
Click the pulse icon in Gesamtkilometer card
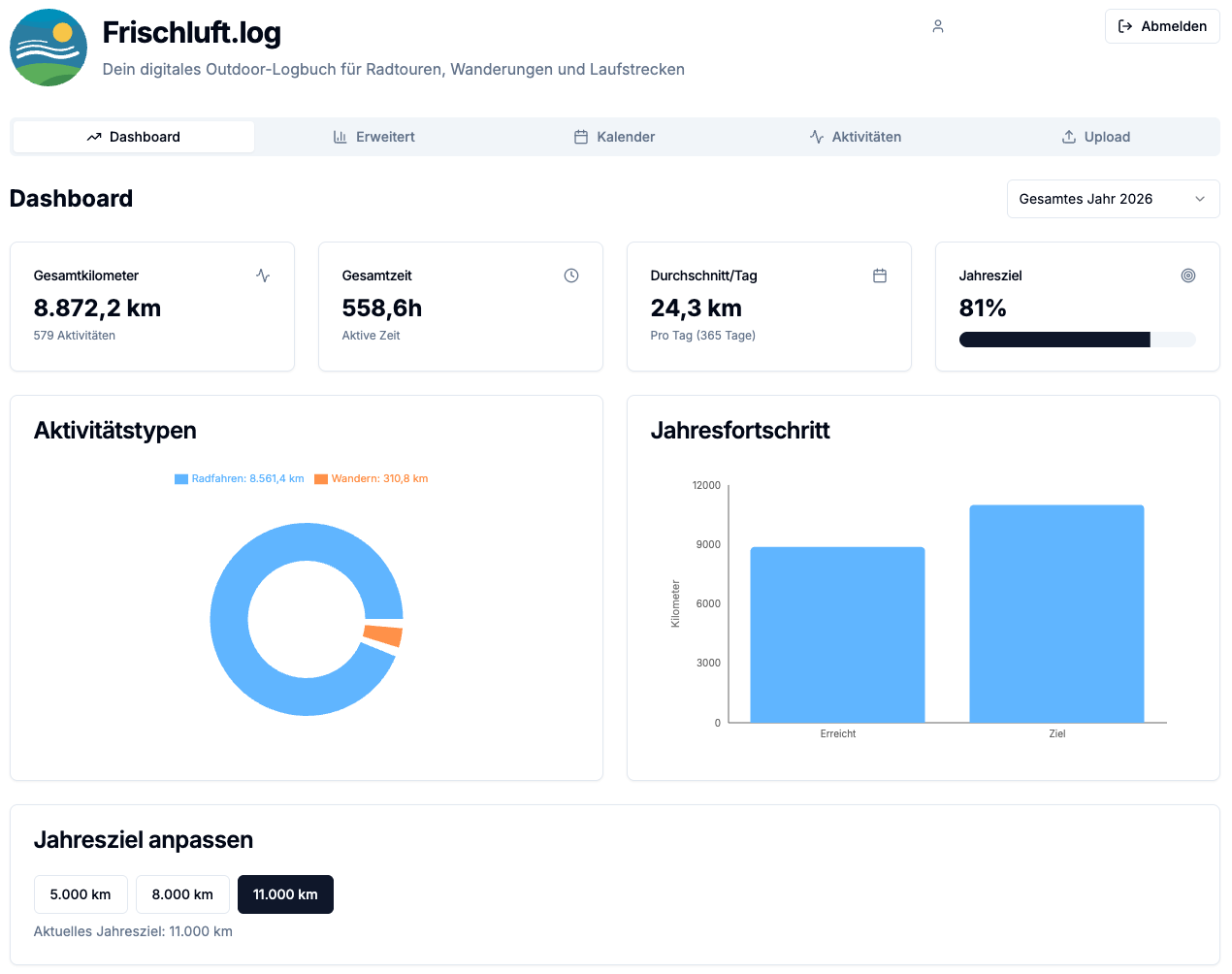[263, 276]
